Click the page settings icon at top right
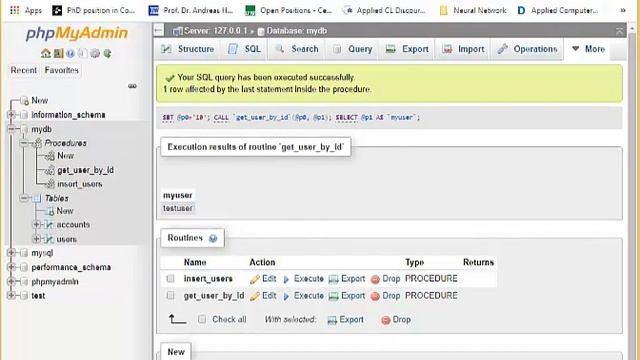The image size is (640, 360). click(x=620, y=31)
